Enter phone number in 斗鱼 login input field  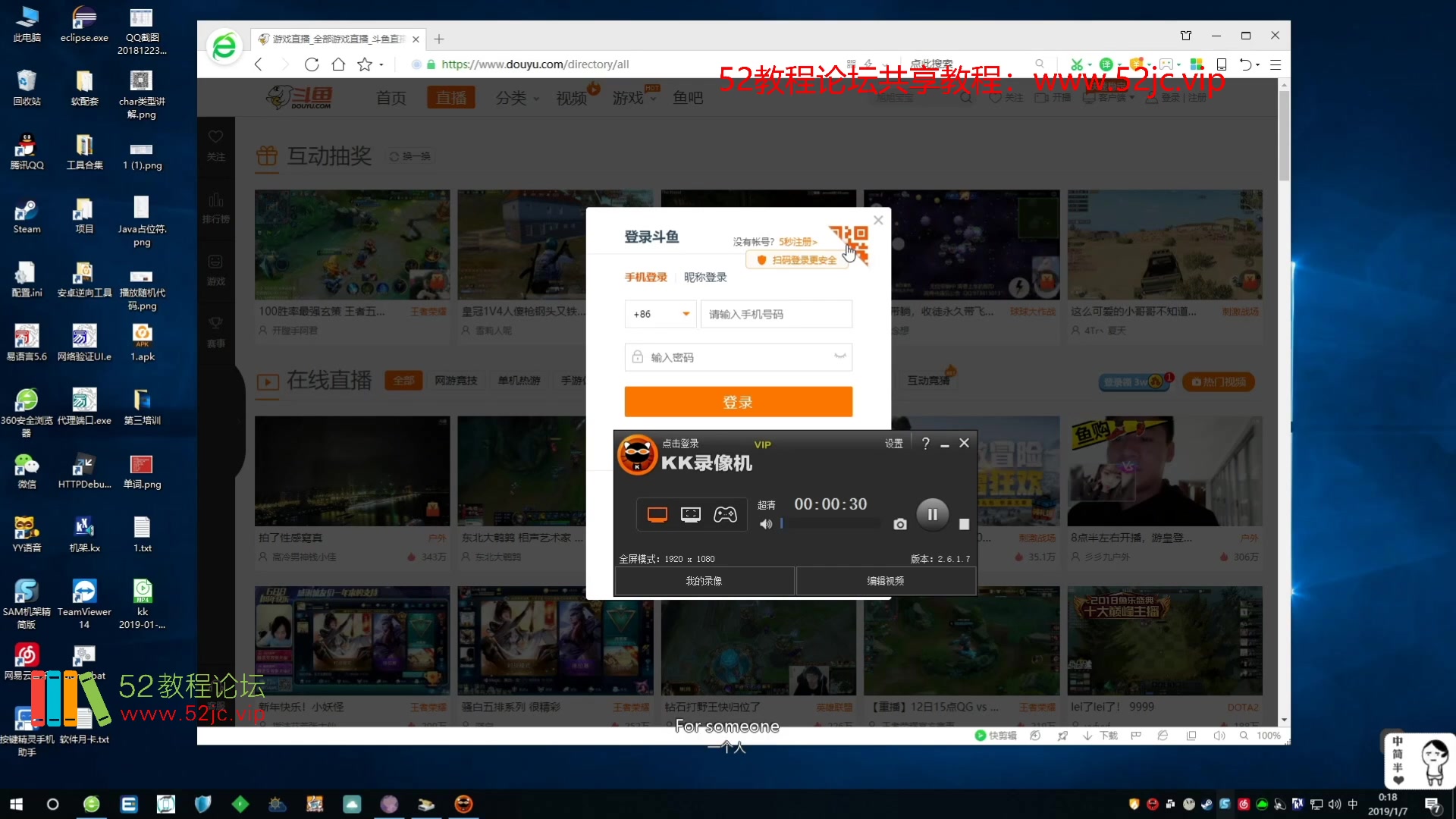click(776, 314)
